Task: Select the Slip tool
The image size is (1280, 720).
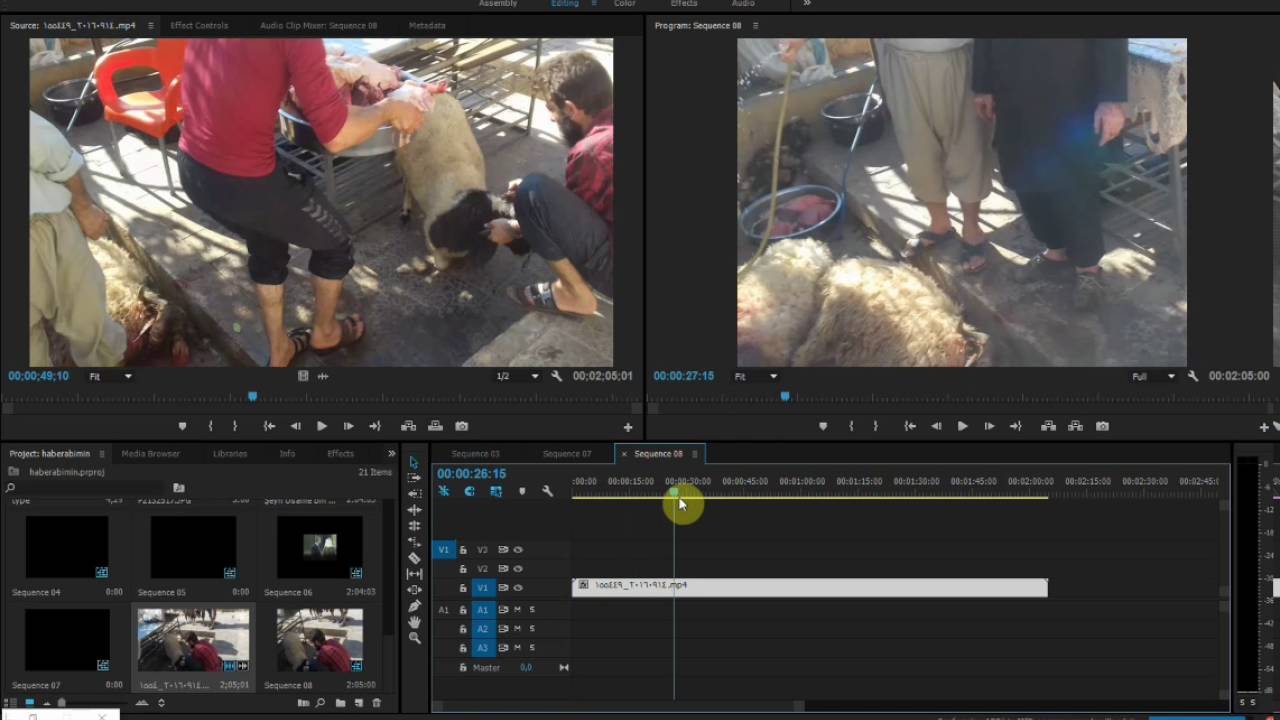Action: [414, 574]
